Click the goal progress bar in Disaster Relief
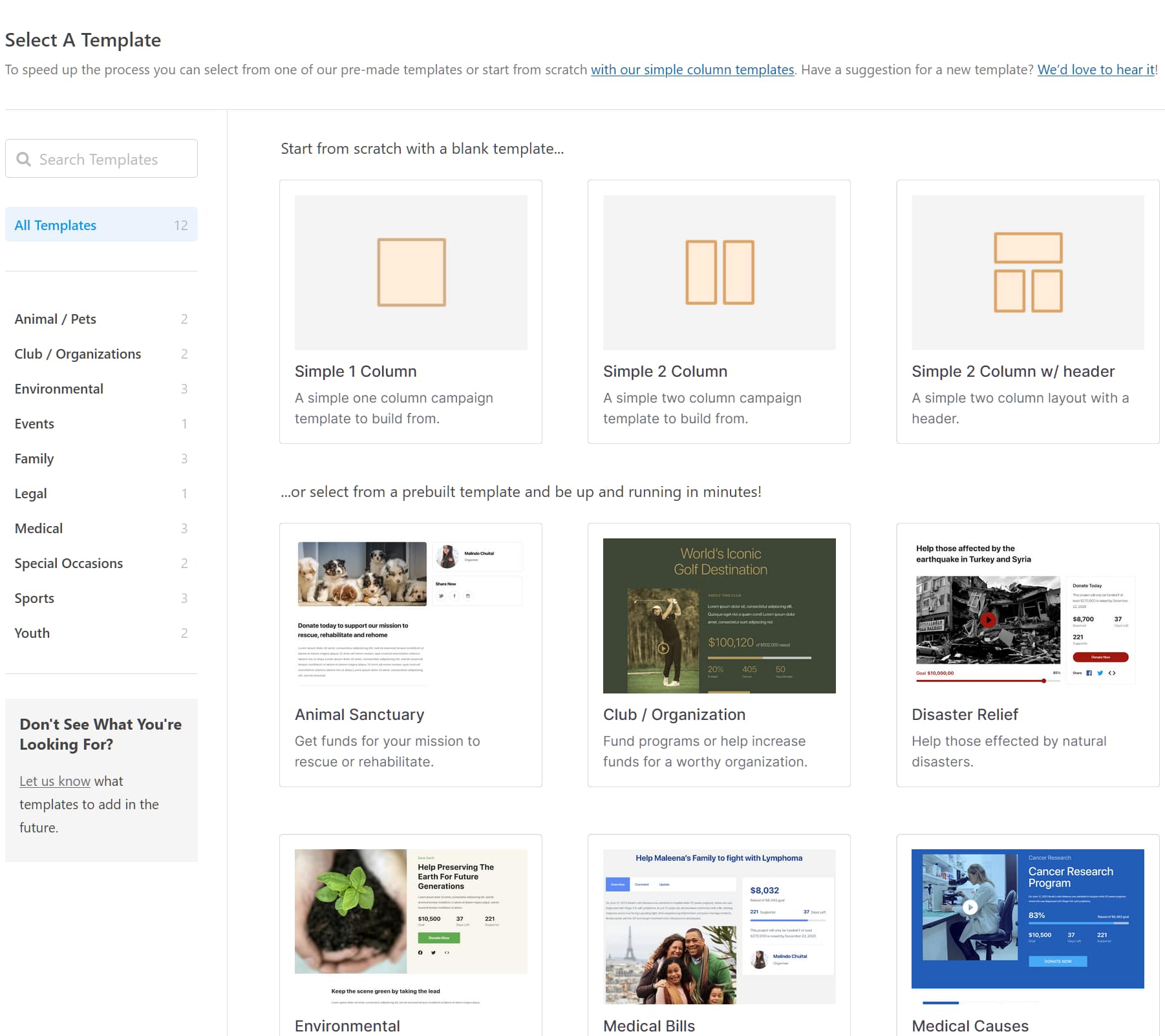The image size is (1165, 1036). click(983, 681)
